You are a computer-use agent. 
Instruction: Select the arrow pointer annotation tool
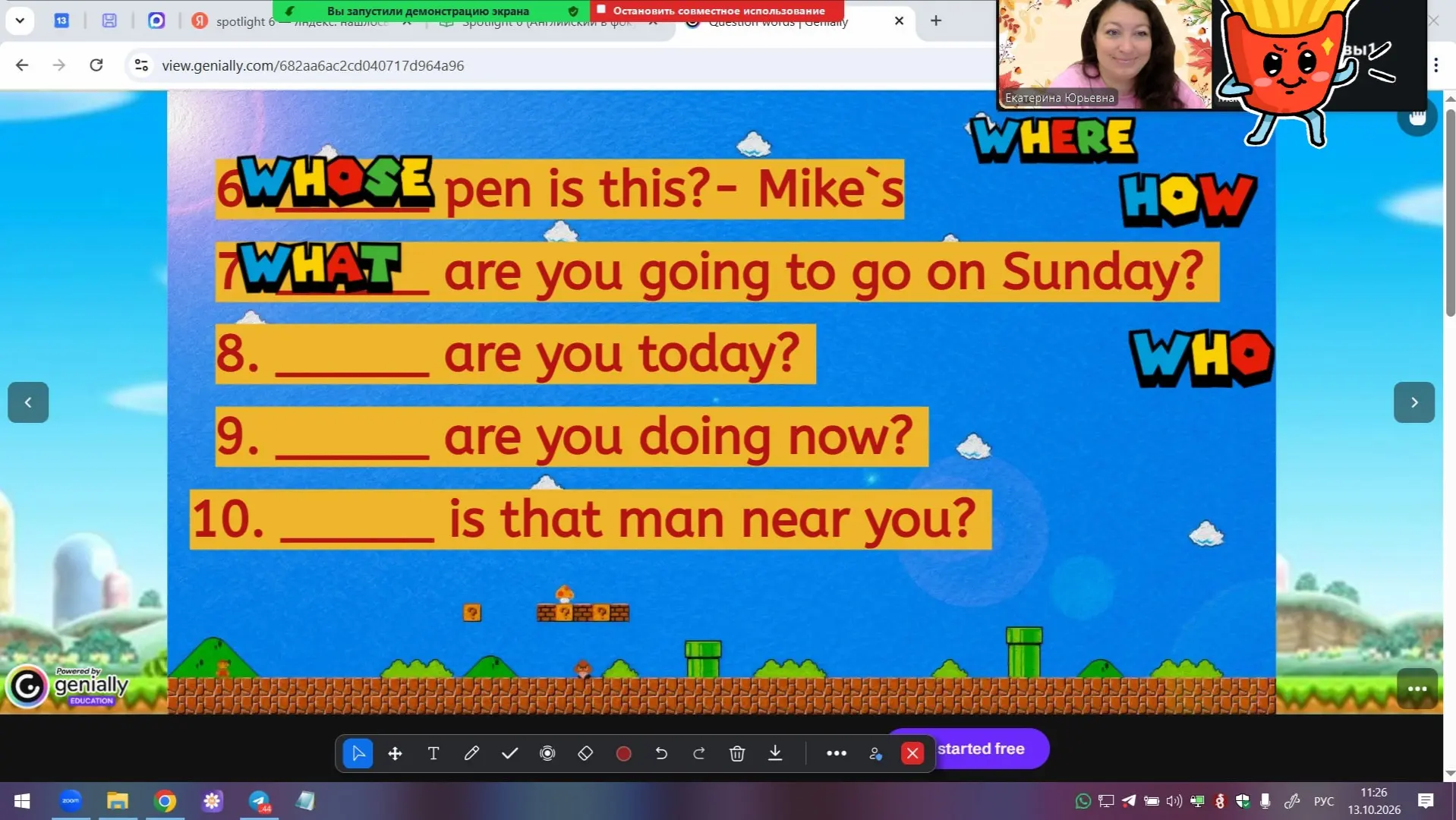(358, 753)
